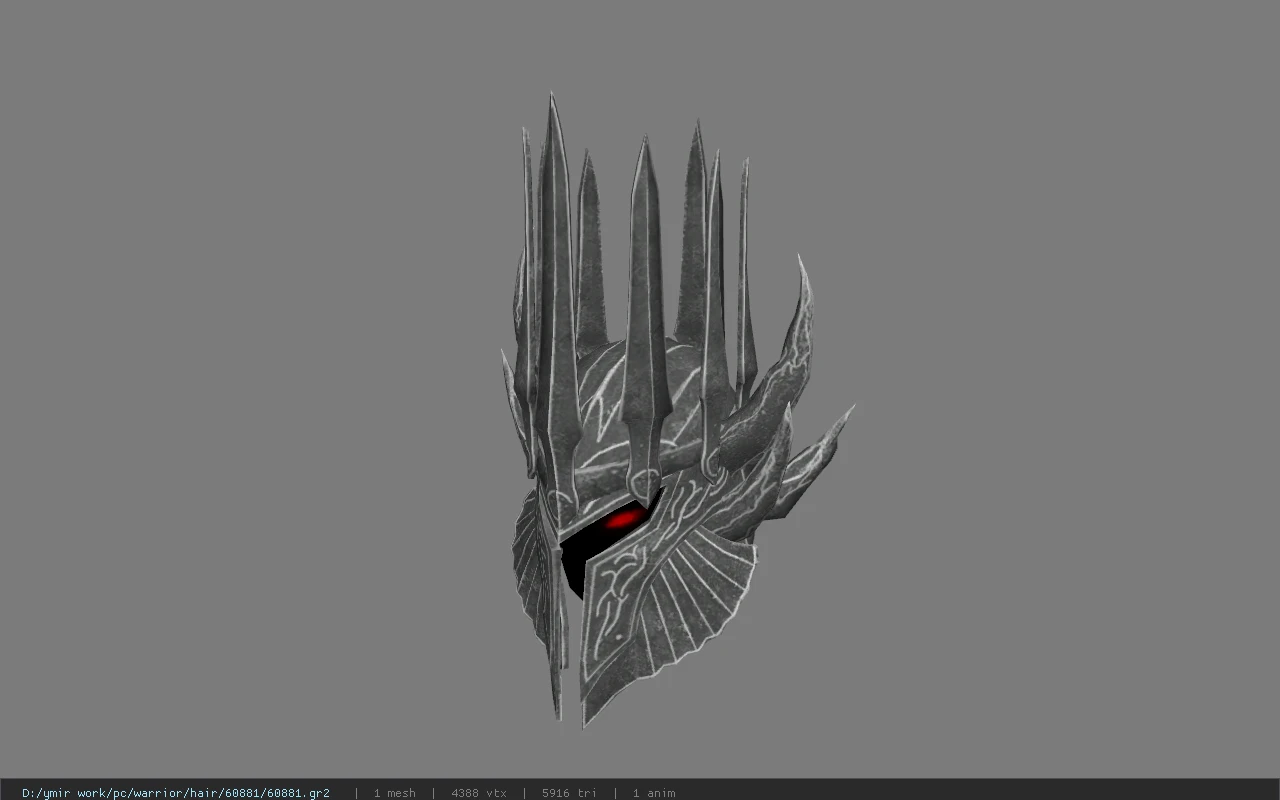
Task: Select the "1 mesh" status entry
Action: coord(394,793)
